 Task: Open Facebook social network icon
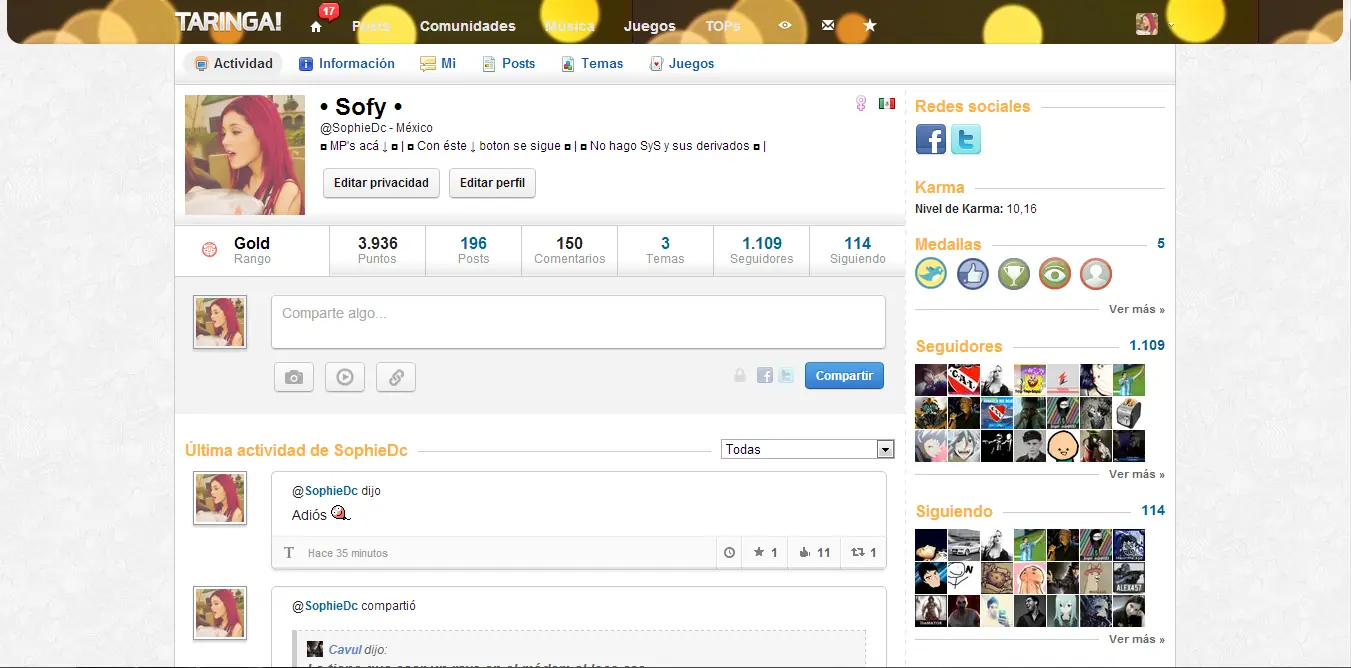coord(931,139)
